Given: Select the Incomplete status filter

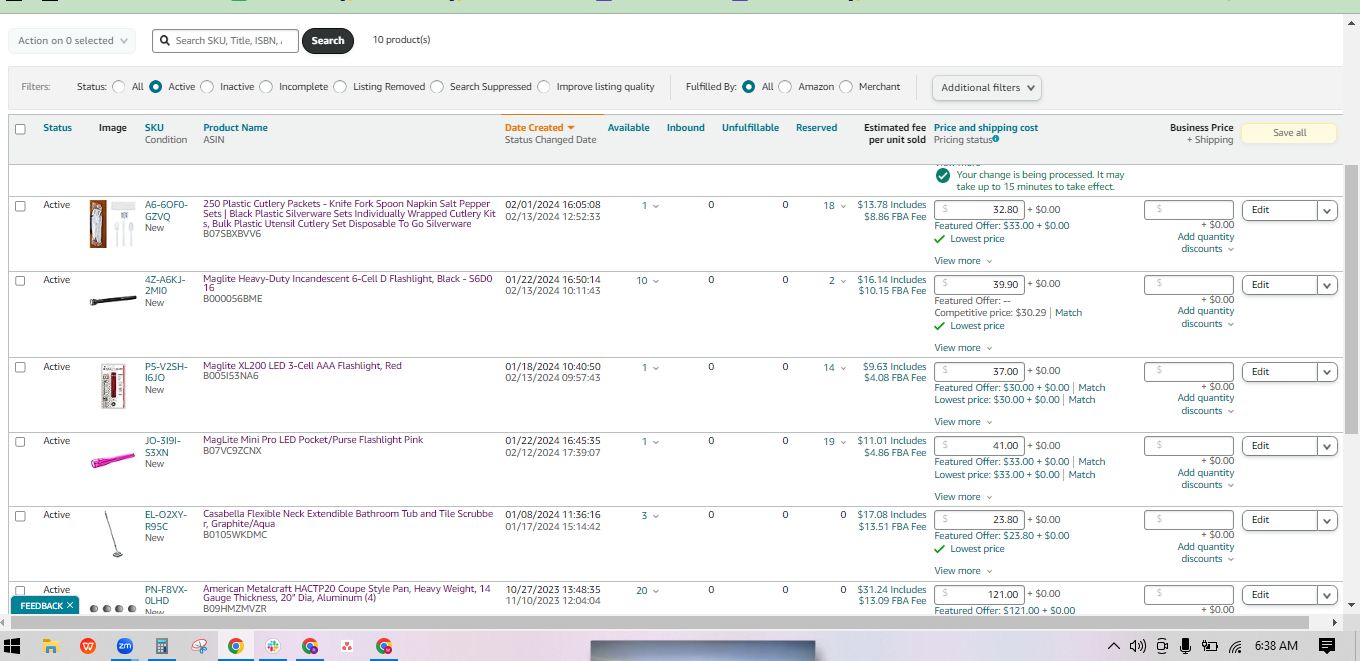Looking at the screenshot, I should tap(266, 87).
